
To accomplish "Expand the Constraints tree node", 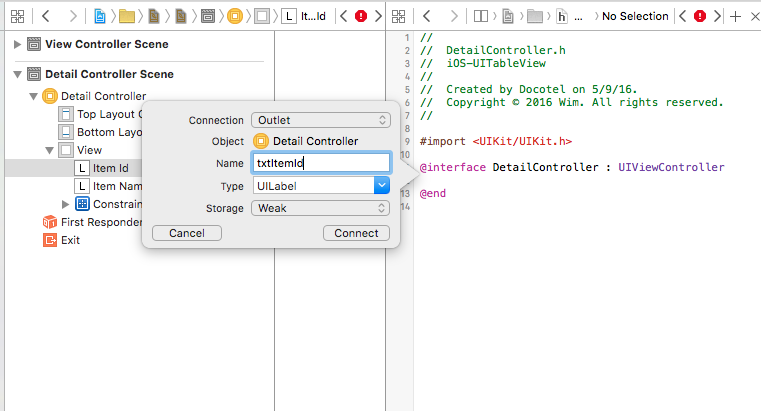I will (65, 204).
